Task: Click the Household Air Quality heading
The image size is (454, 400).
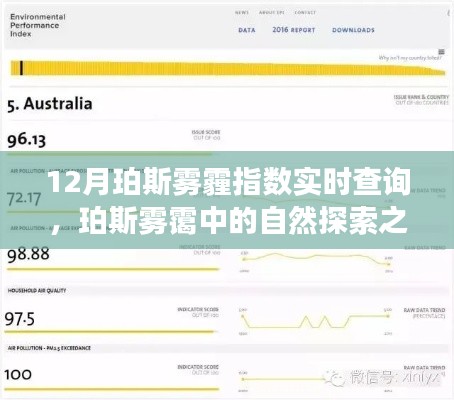Action: coord(37,291)
